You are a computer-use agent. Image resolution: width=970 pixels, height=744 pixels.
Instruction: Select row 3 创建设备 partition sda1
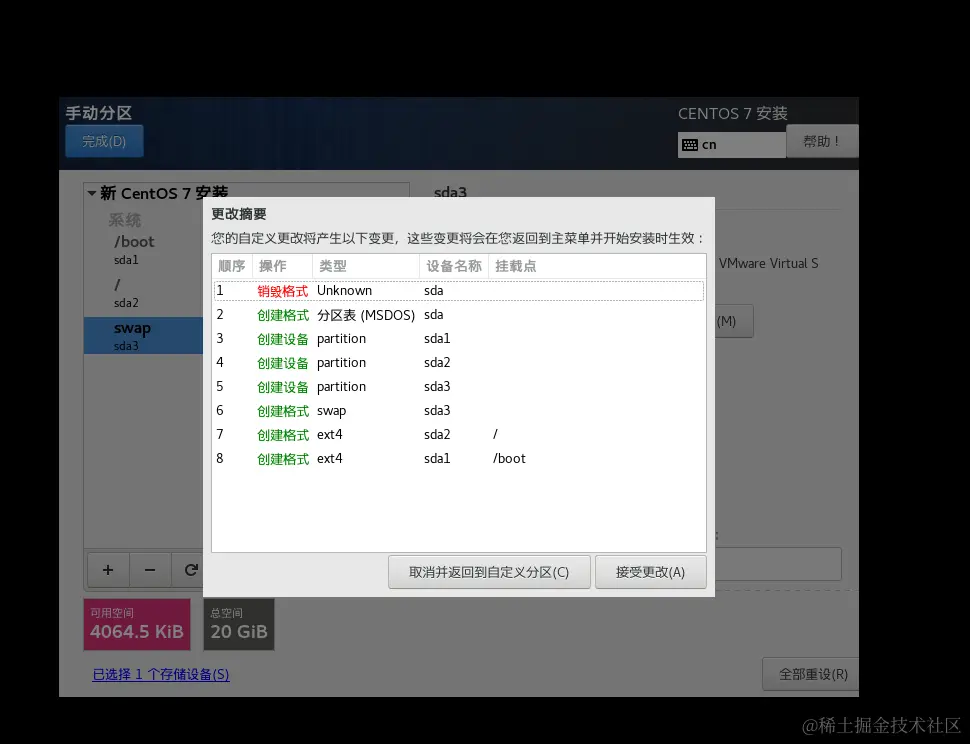click(x=458, y=339)
